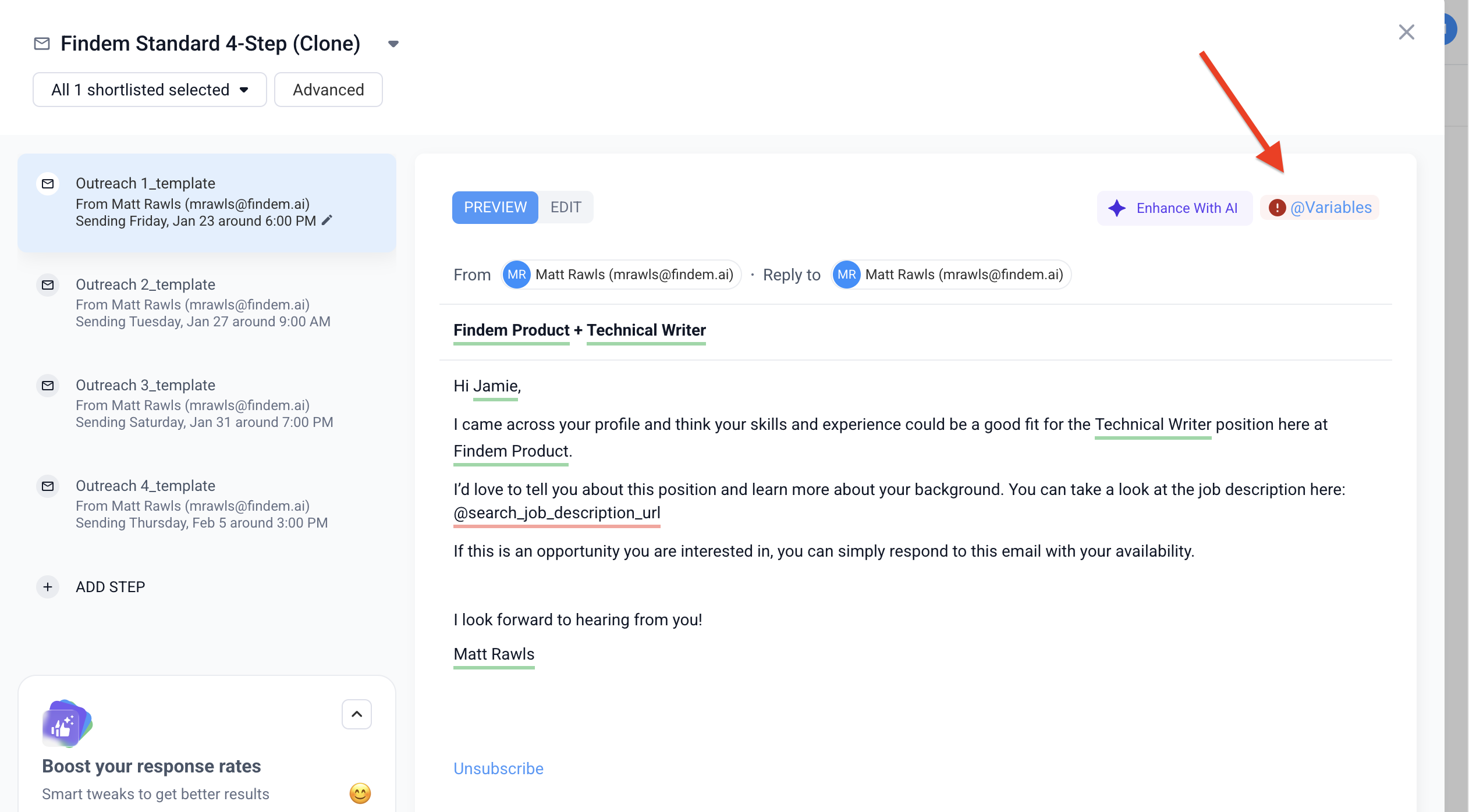The image size is (1469, 812).
Task: Click the Technical Writer variable in the body
Action: click(1152, 425)
